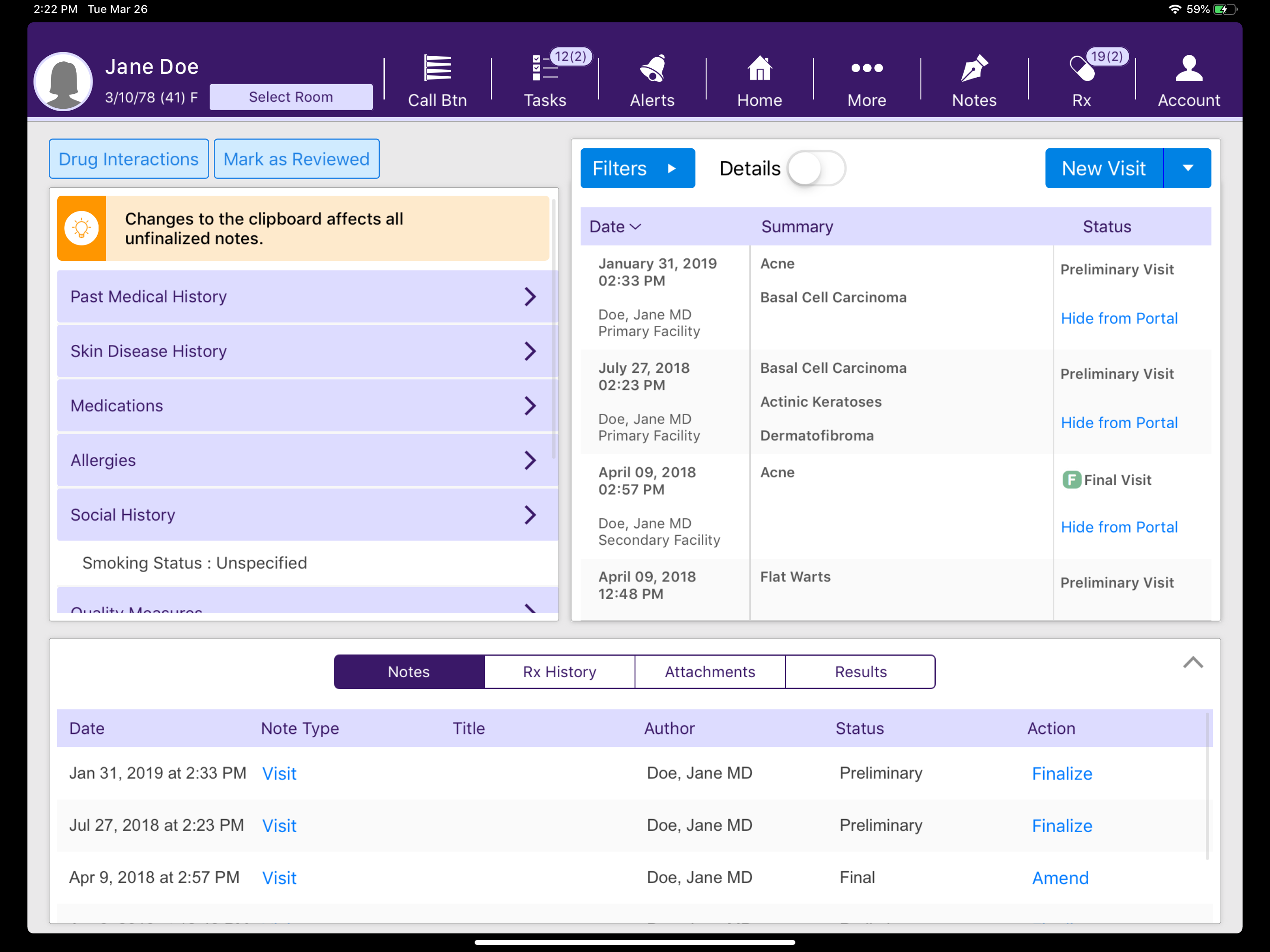Tap Jane Doe's patient avatar

coord(63,82)
